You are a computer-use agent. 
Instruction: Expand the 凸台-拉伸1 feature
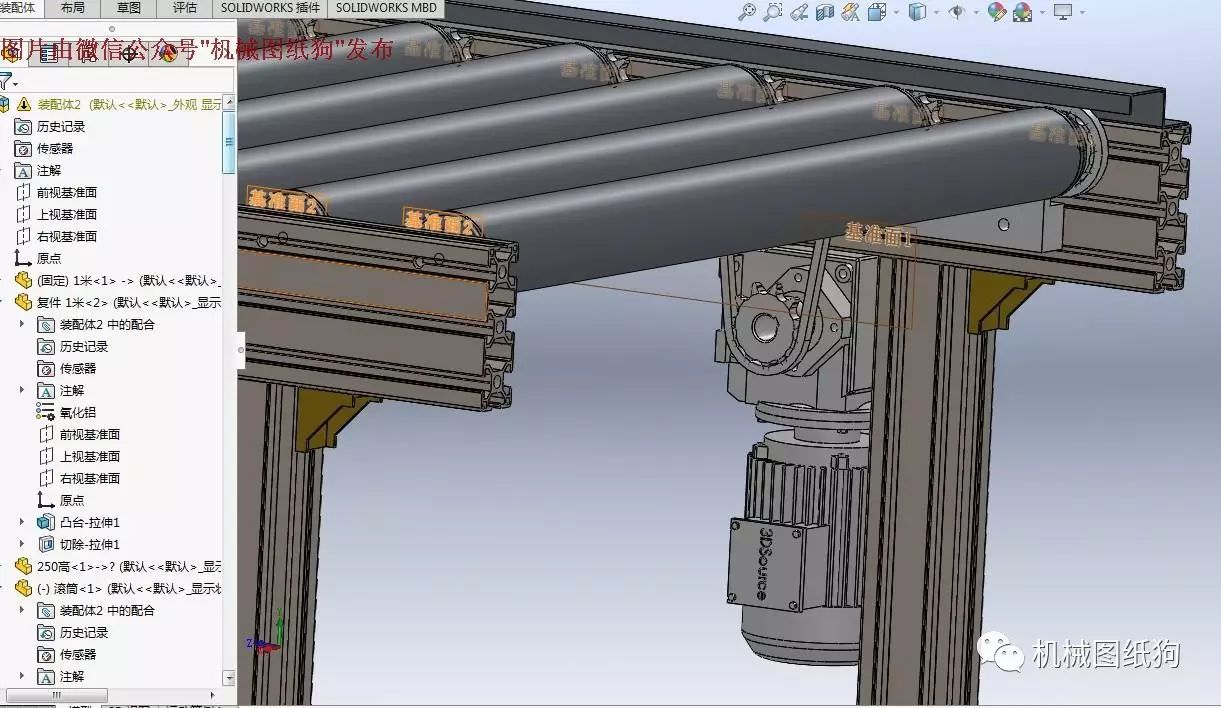tap(22, 522)
